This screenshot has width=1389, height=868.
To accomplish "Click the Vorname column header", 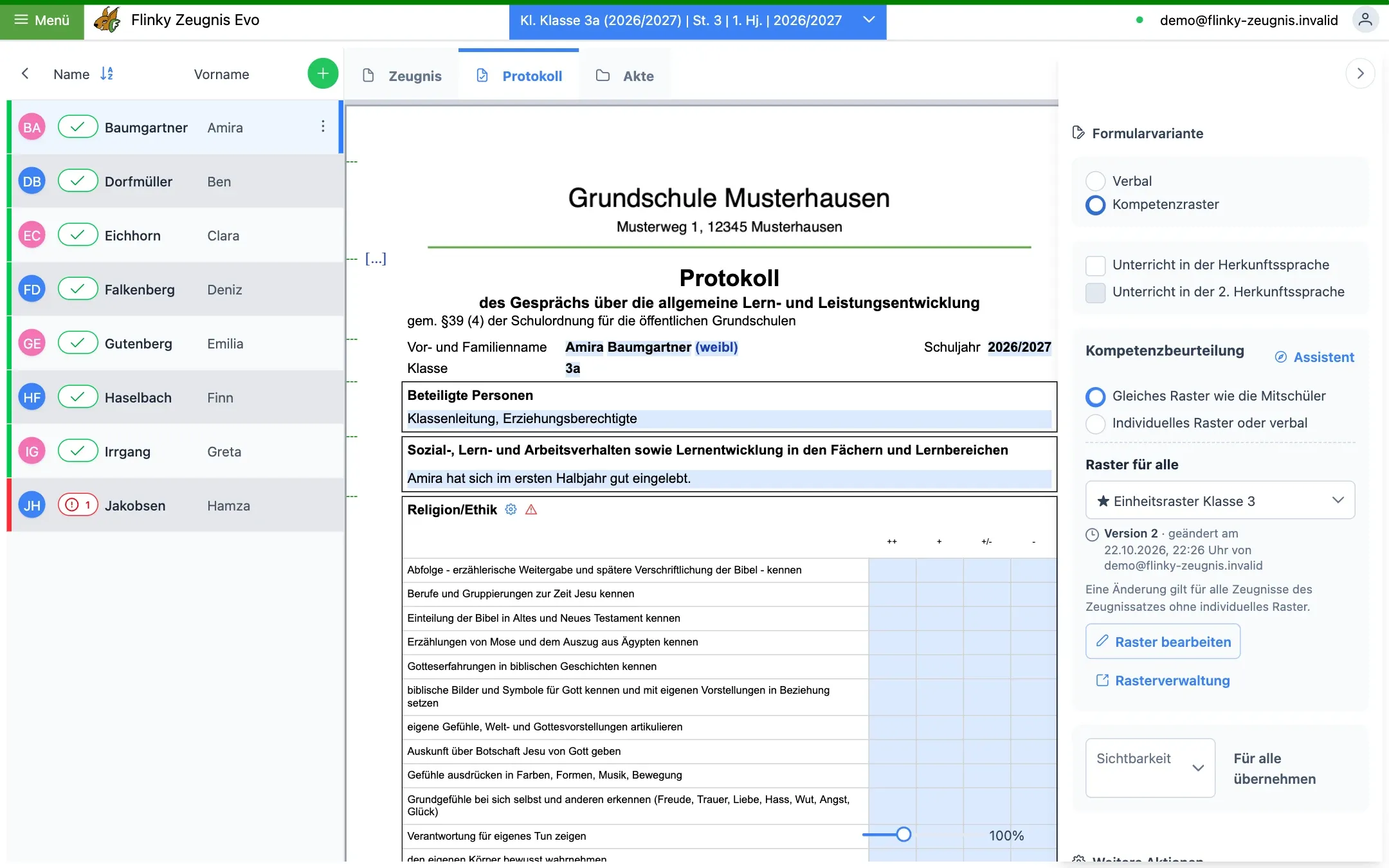I will coord(221,75).
